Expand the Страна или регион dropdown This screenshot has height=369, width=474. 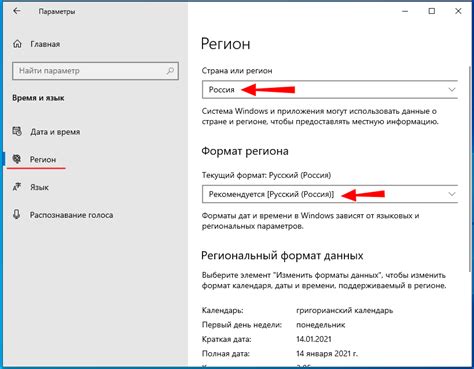coord(452,89)
